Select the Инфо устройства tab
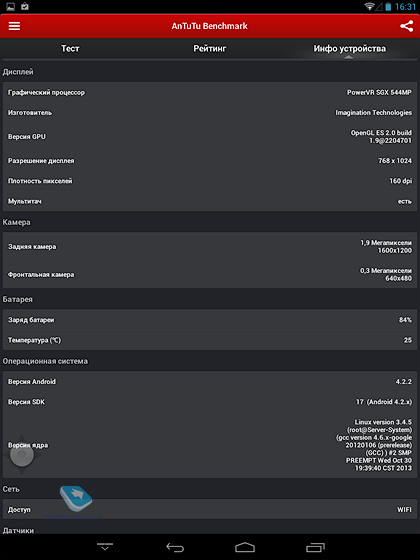Viewport: 420px width, 560px height. click(x=349, y=49)
